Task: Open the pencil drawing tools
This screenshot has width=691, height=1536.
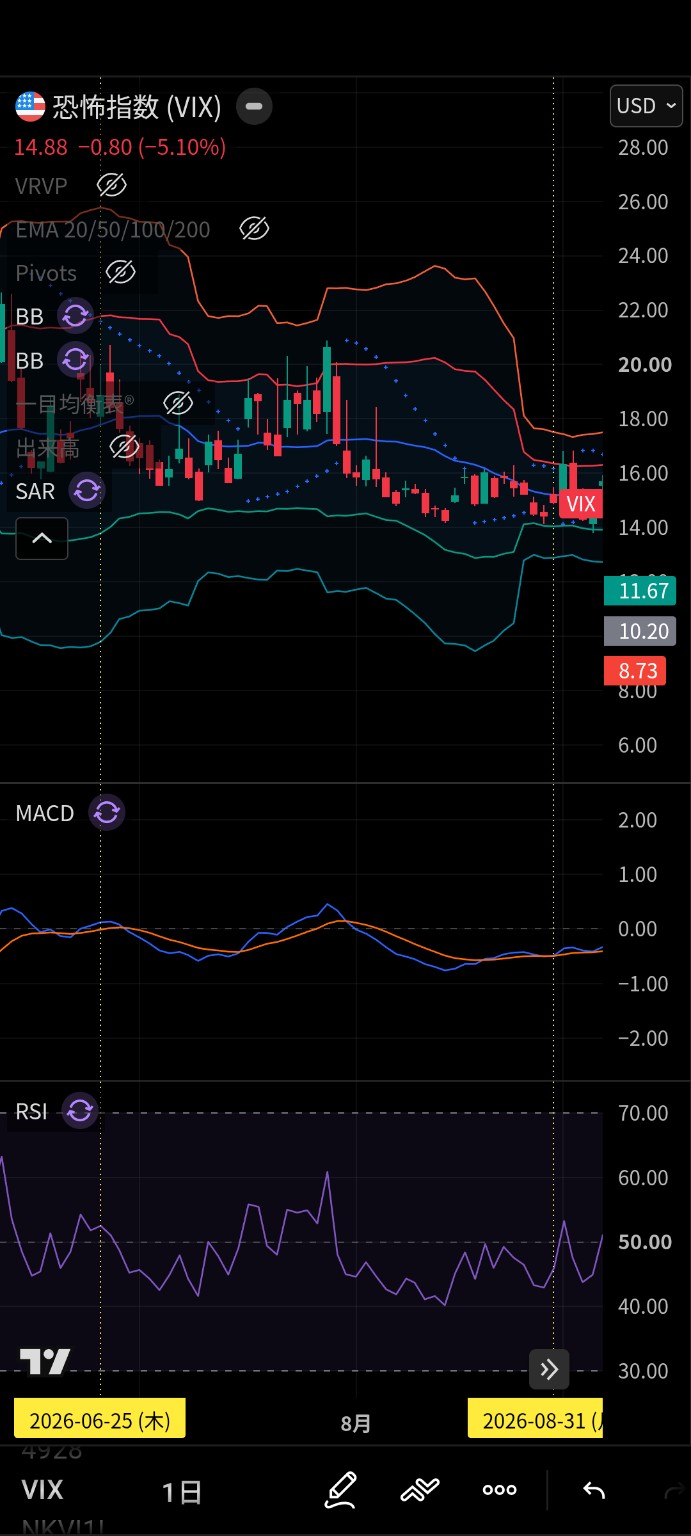Action: pos(341,1490)
